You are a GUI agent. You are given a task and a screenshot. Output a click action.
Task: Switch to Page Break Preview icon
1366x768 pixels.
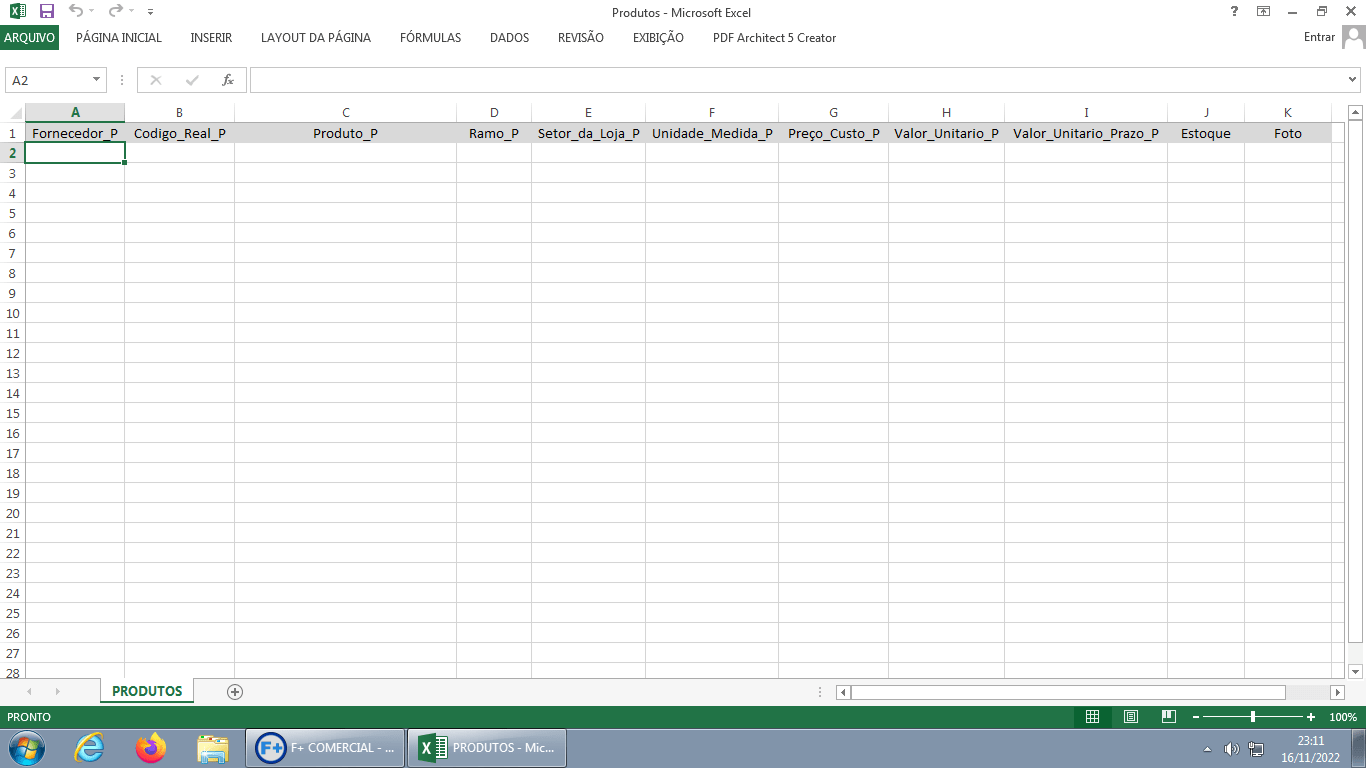pyautogui.click(x=1168, y=717)
